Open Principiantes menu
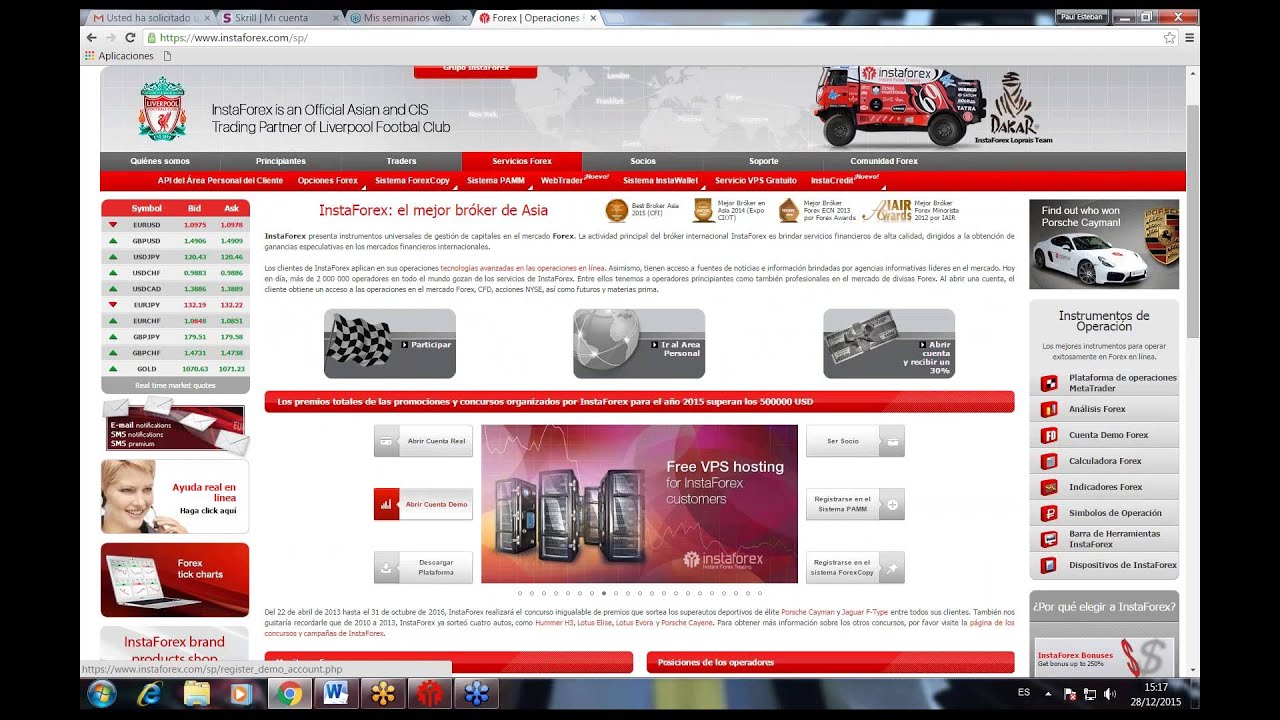This screenshot has height=720, width=1280. (281, 161)
